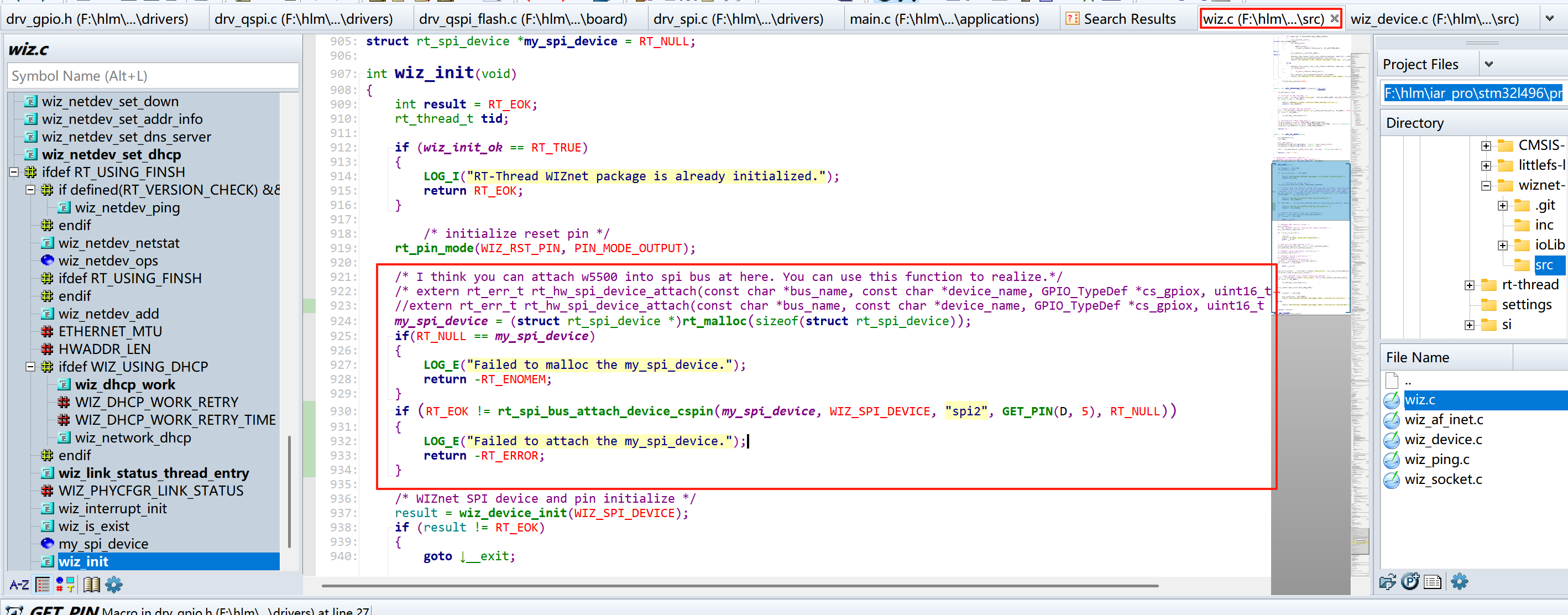Open the tab overflow dropdown arrow
This screenshot has width=1568, height=615.
[1550, 19]
